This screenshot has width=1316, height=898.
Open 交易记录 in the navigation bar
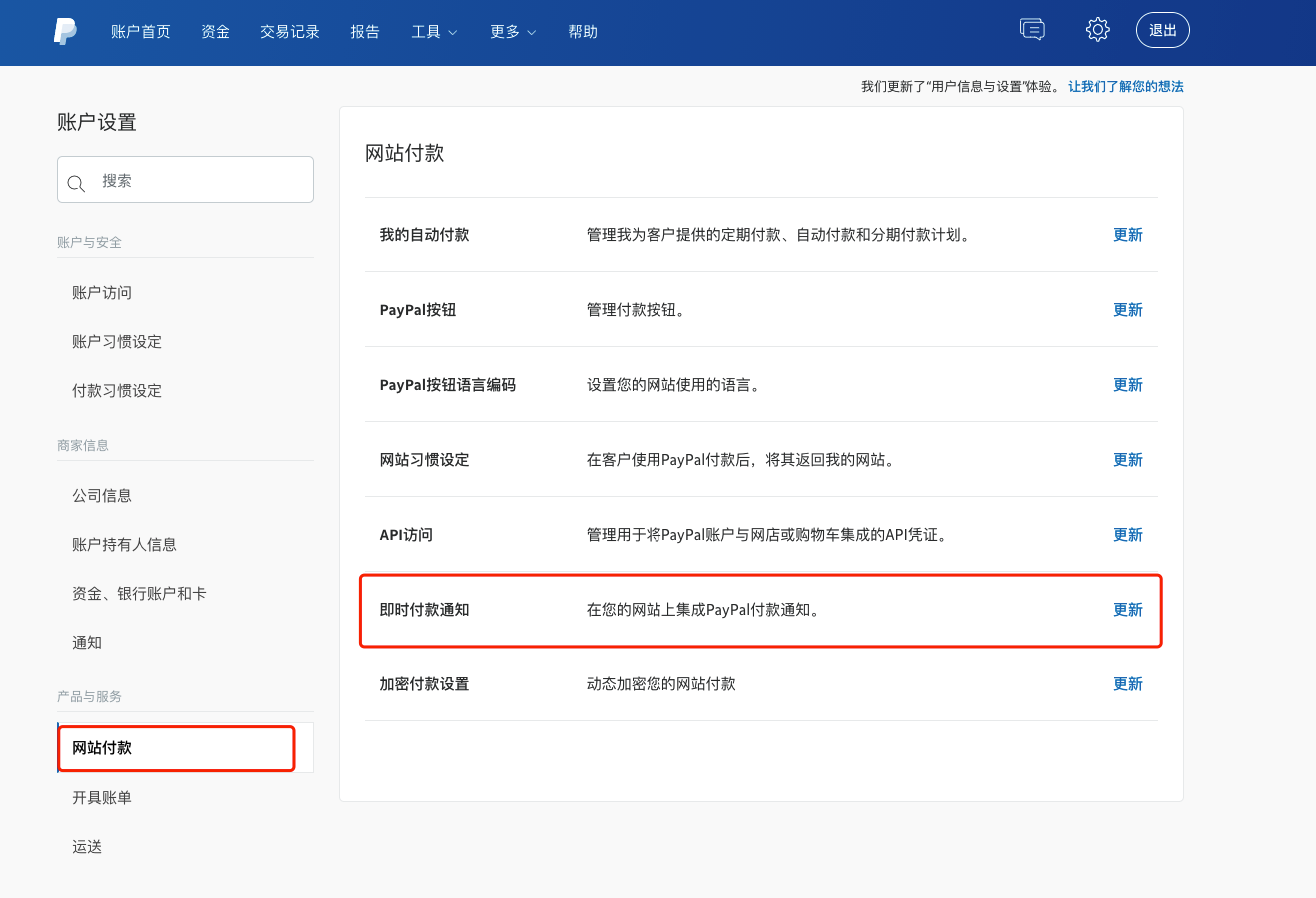(x=290, y=32)
